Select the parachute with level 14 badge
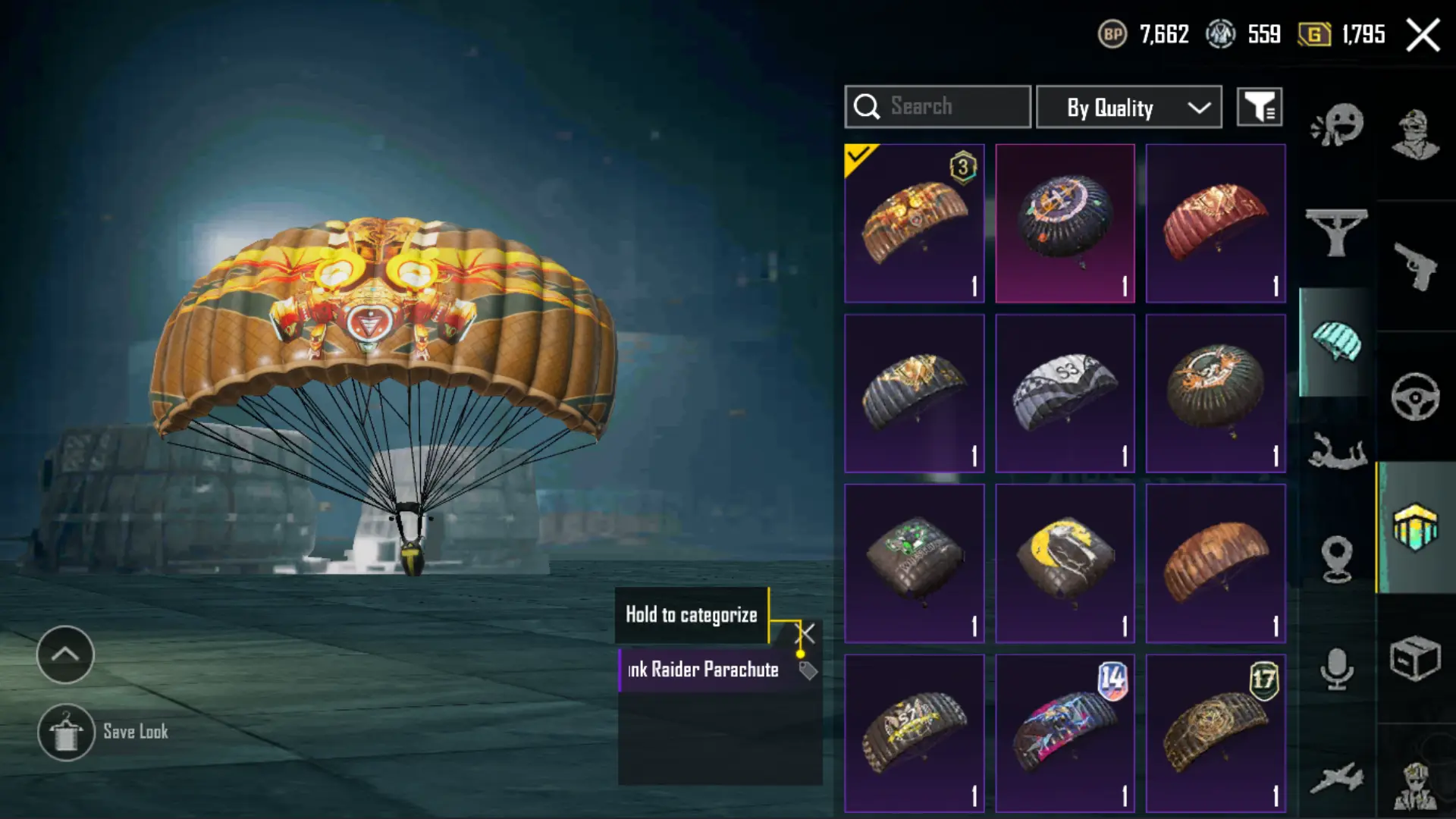 1065,733
